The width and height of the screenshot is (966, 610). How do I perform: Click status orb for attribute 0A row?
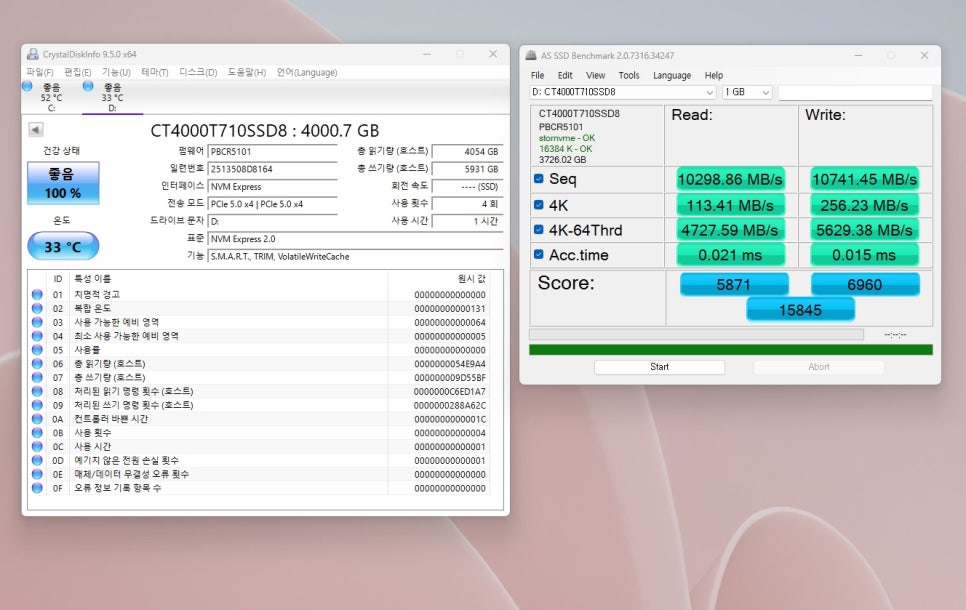[x=37, y=419]
